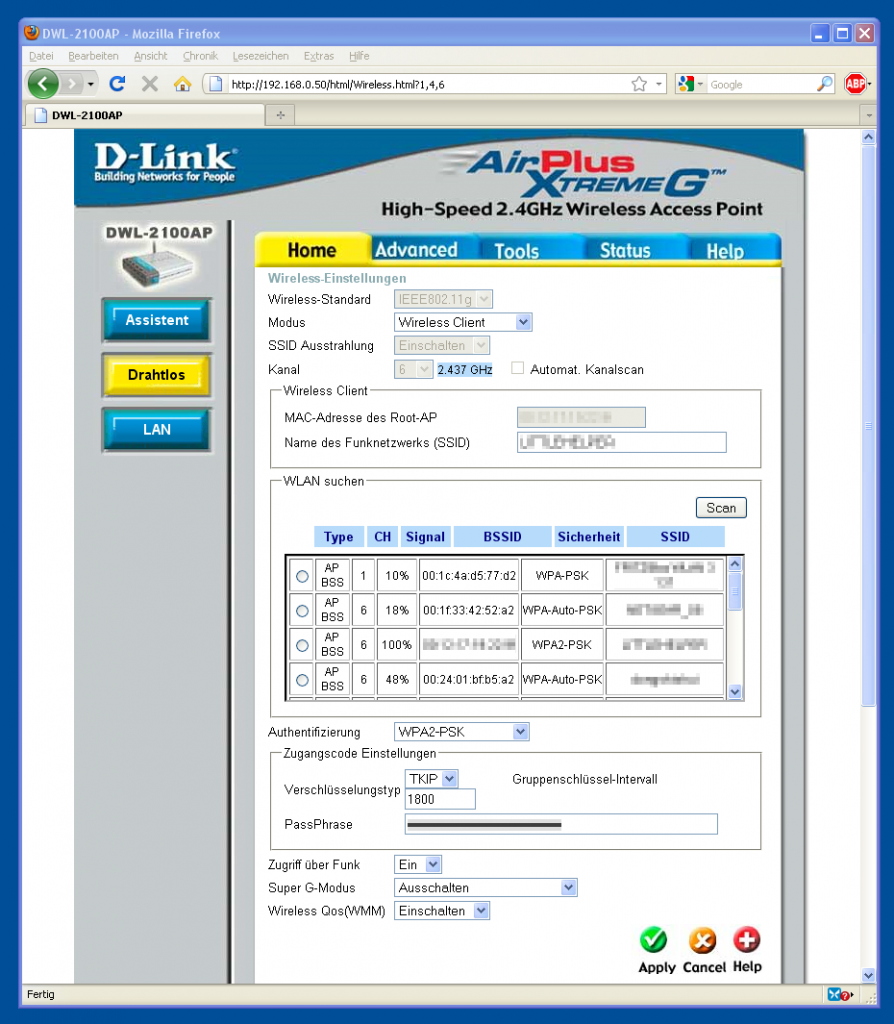
Task: Cancel changes using the orange X icon
Action: pyautogui.click(x=703, y=942)
